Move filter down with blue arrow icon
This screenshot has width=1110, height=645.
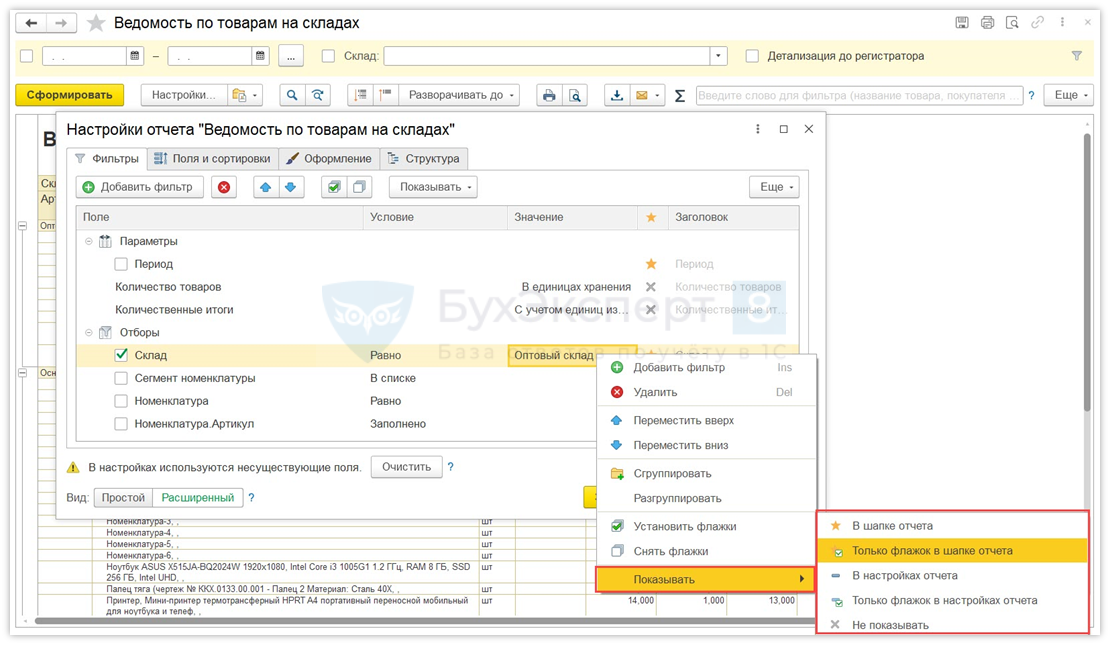[x=291, y=187]
